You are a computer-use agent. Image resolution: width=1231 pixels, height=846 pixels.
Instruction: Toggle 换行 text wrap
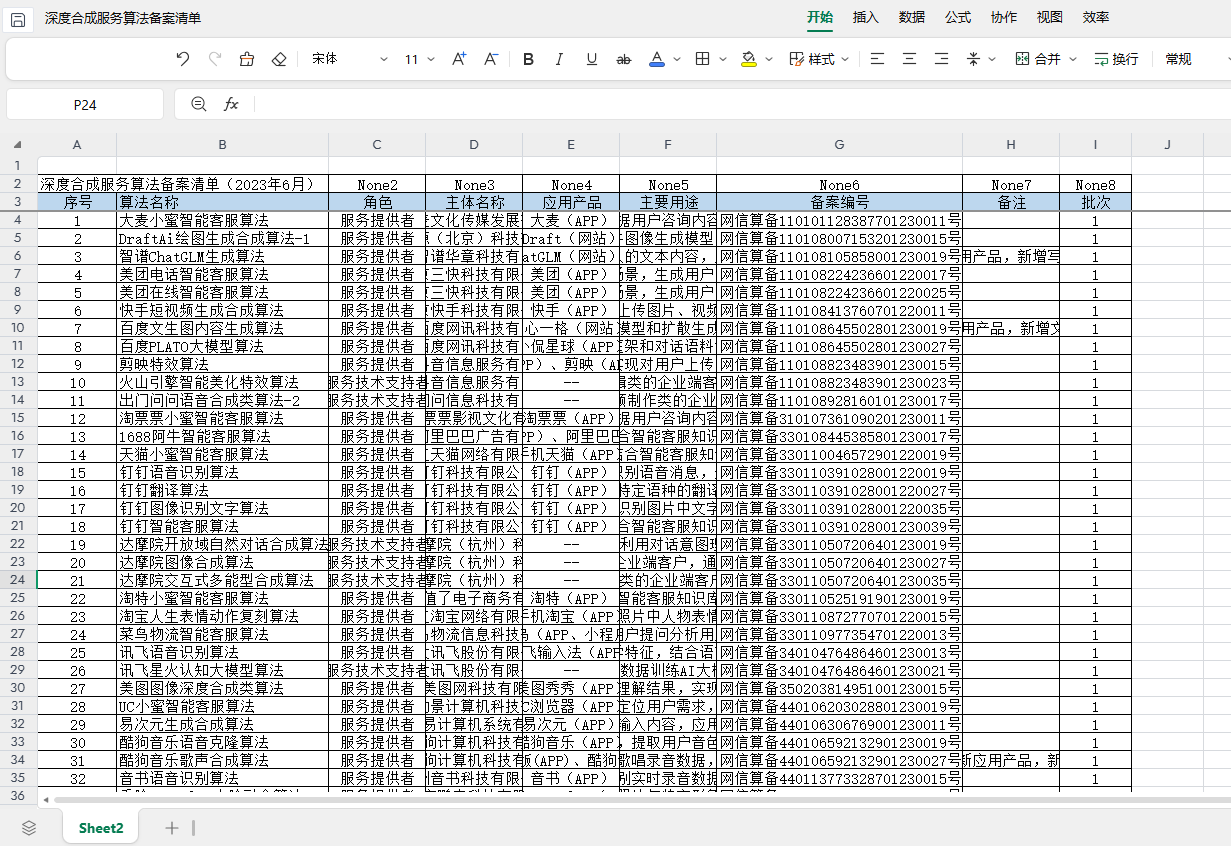click(1116, 59)
